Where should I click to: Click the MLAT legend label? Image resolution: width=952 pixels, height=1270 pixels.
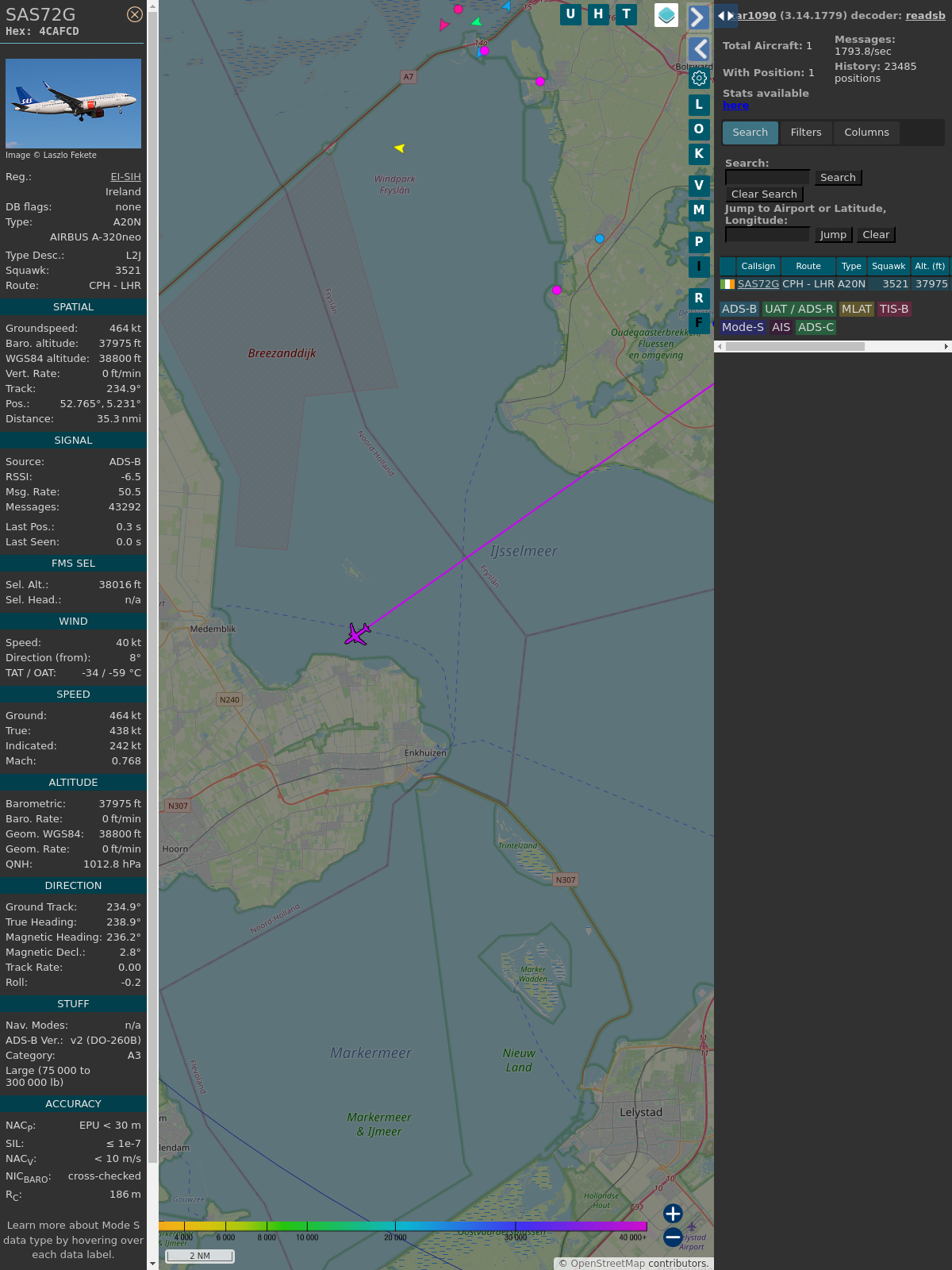pyautogui.click(x=857, y=309)
